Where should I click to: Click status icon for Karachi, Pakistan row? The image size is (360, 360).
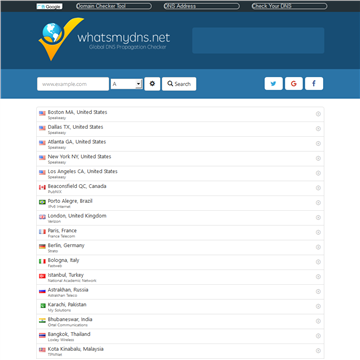coord(318,306)
